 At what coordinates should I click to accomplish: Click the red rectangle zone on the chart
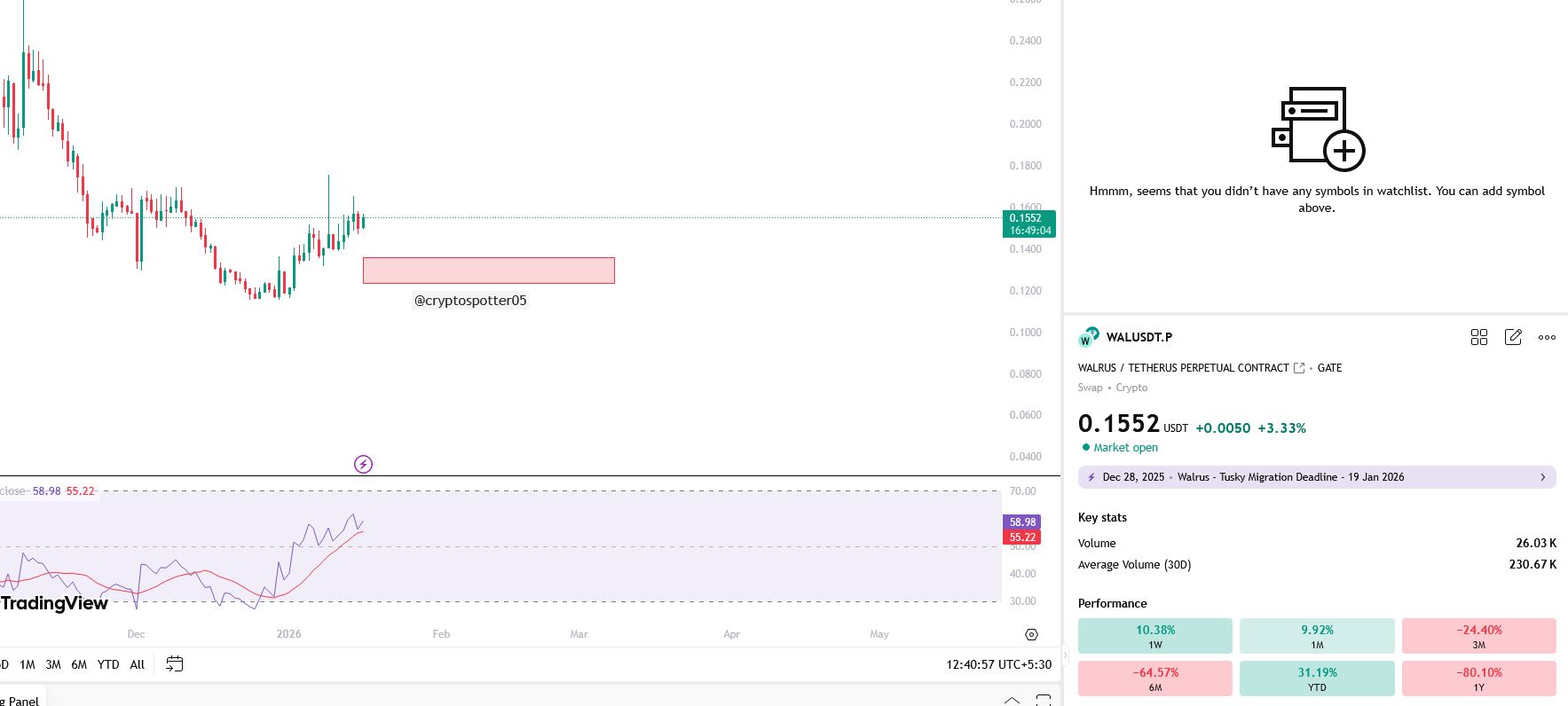coord(489,271)
